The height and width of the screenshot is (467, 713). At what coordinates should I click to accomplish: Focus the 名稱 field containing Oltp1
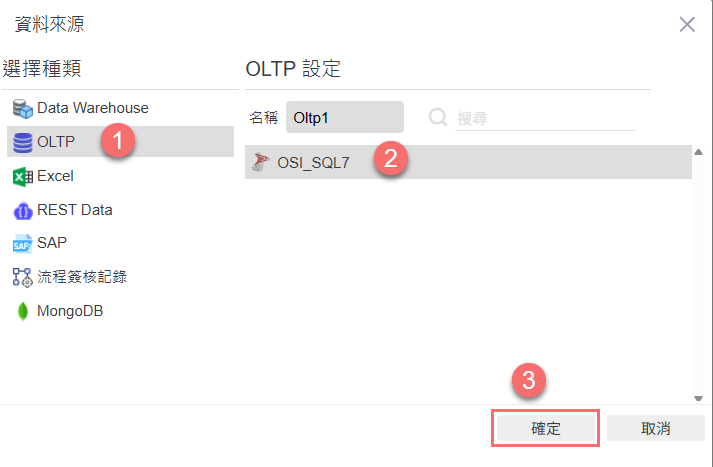(x=344, y=117)
